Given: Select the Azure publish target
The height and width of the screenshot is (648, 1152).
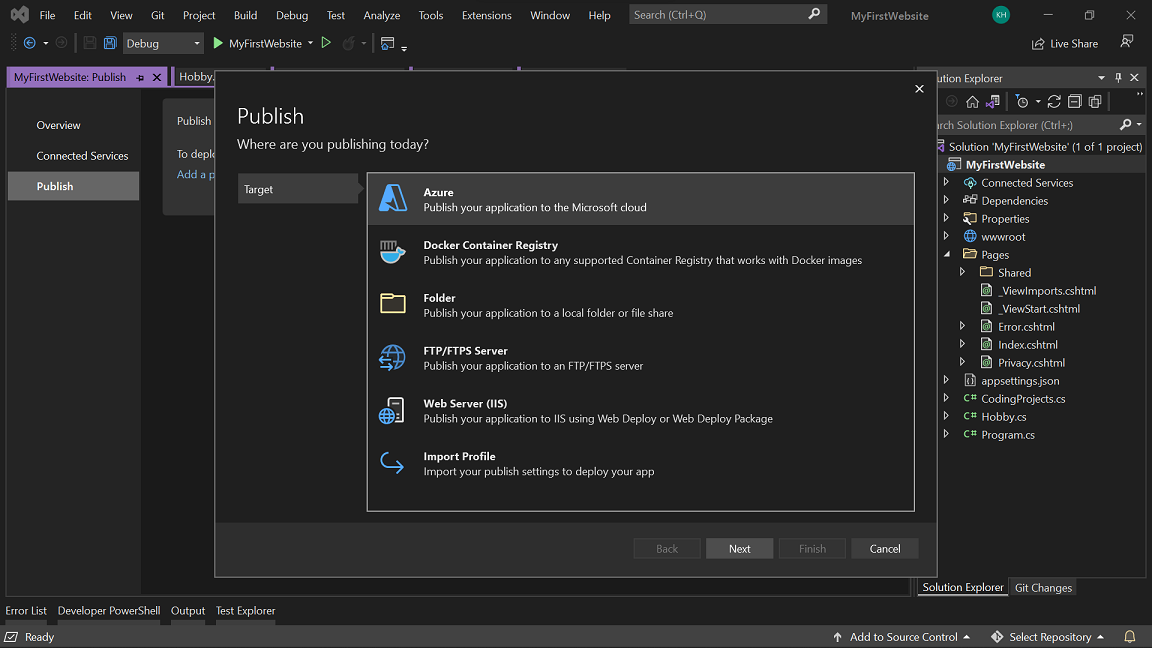Looking at the screenshot, I should [x=641, y=199].
